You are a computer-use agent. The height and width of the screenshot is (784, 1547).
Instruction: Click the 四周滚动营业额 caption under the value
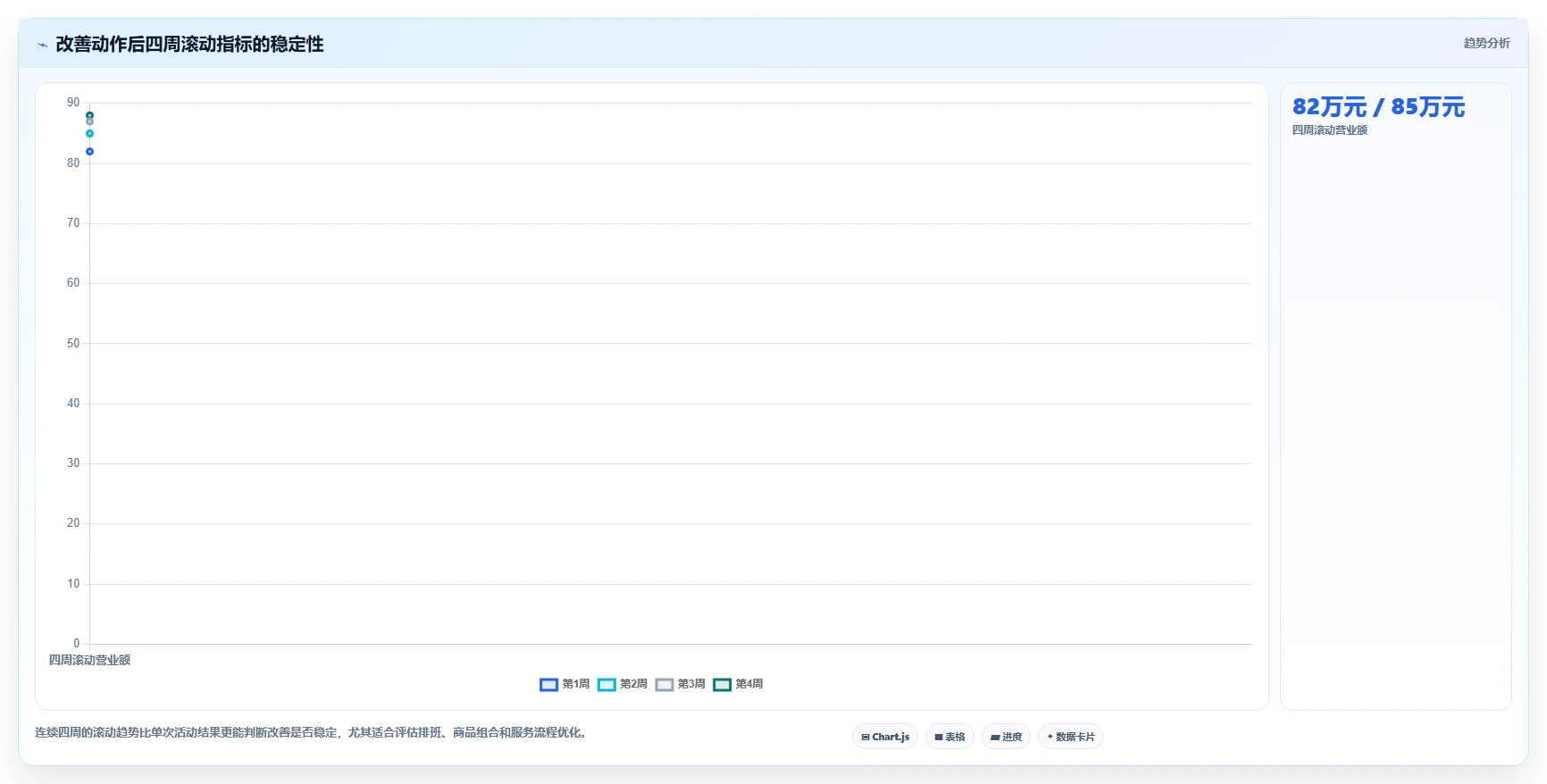(1329, 130)
